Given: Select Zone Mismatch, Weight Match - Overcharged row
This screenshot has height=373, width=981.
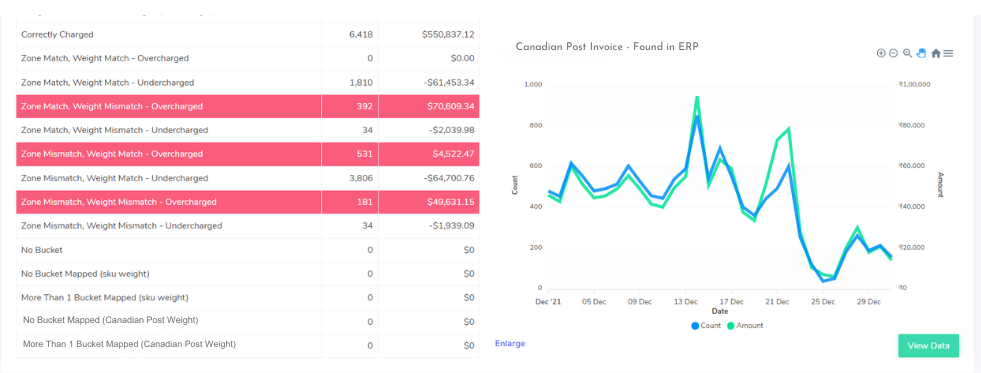Looking at the screenshot, I should 248,154.
